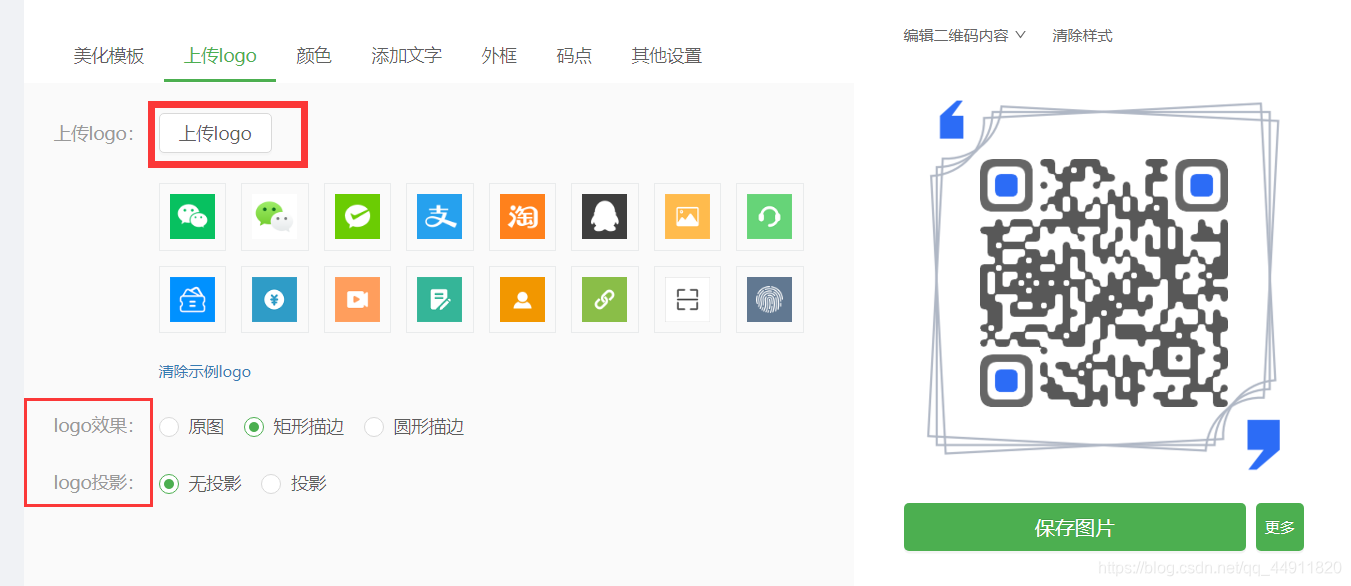Select the scan frame logo
The width and height of the screenshot is (1351, 586).
pos(687,299)
